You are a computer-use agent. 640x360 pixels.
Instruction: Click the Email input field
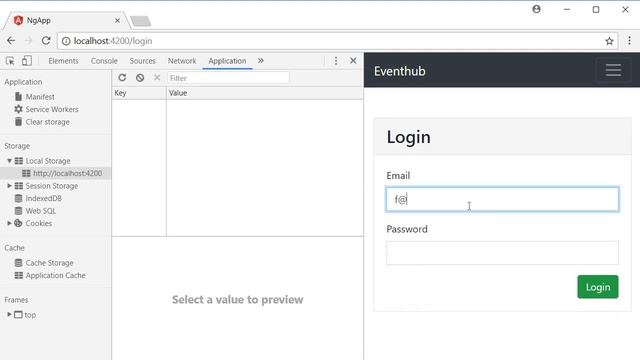(x=502, y=199)
